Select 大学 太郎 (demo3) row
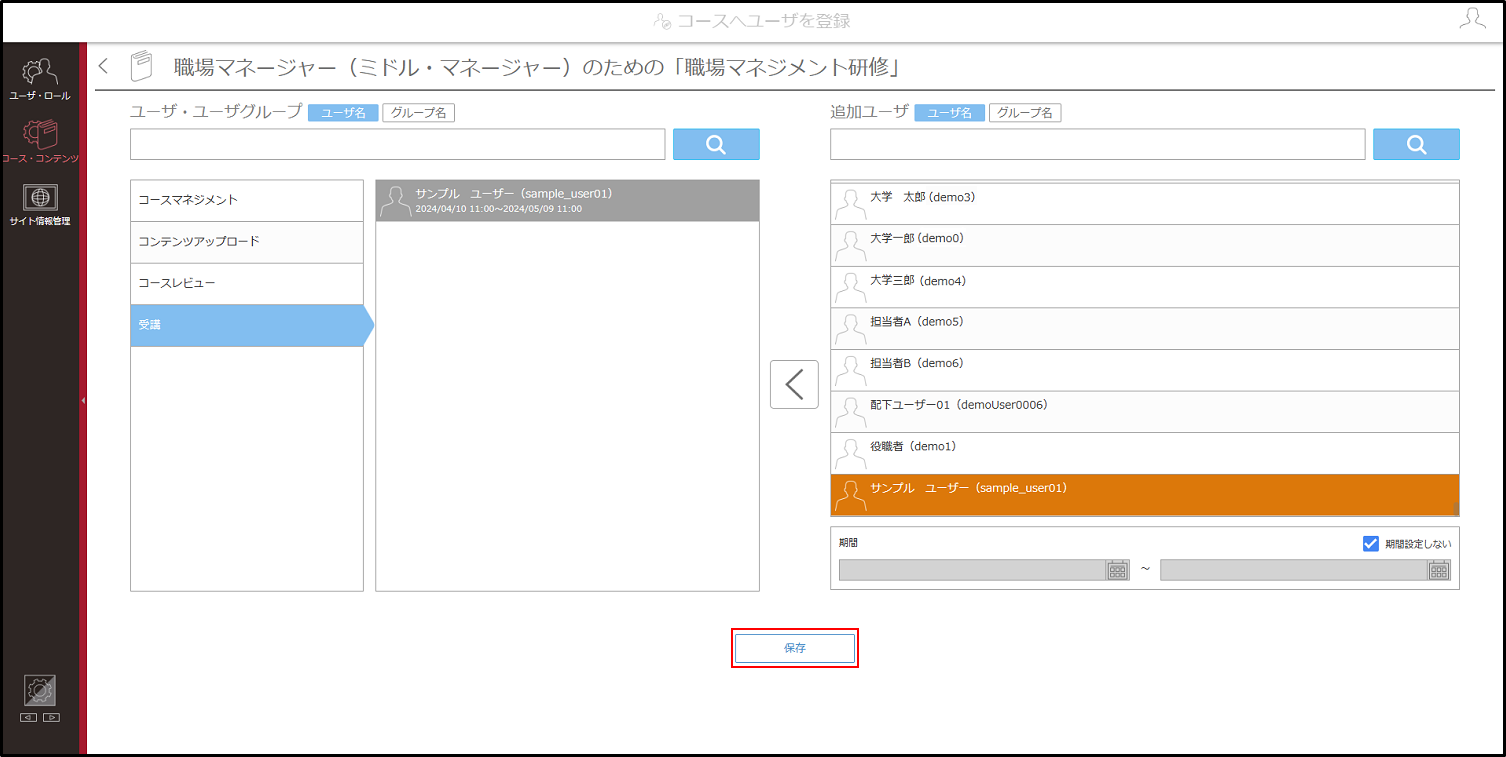Viewport: 1506px width, 757px height. click(x=1145, y=204)
